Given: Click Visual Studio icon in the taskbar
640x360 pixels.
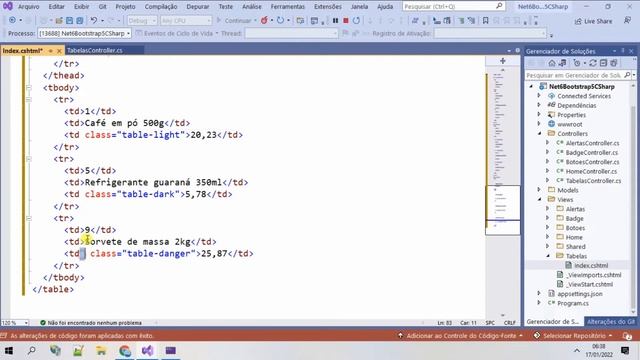Looking at the screenshot, I should point(148,351).
